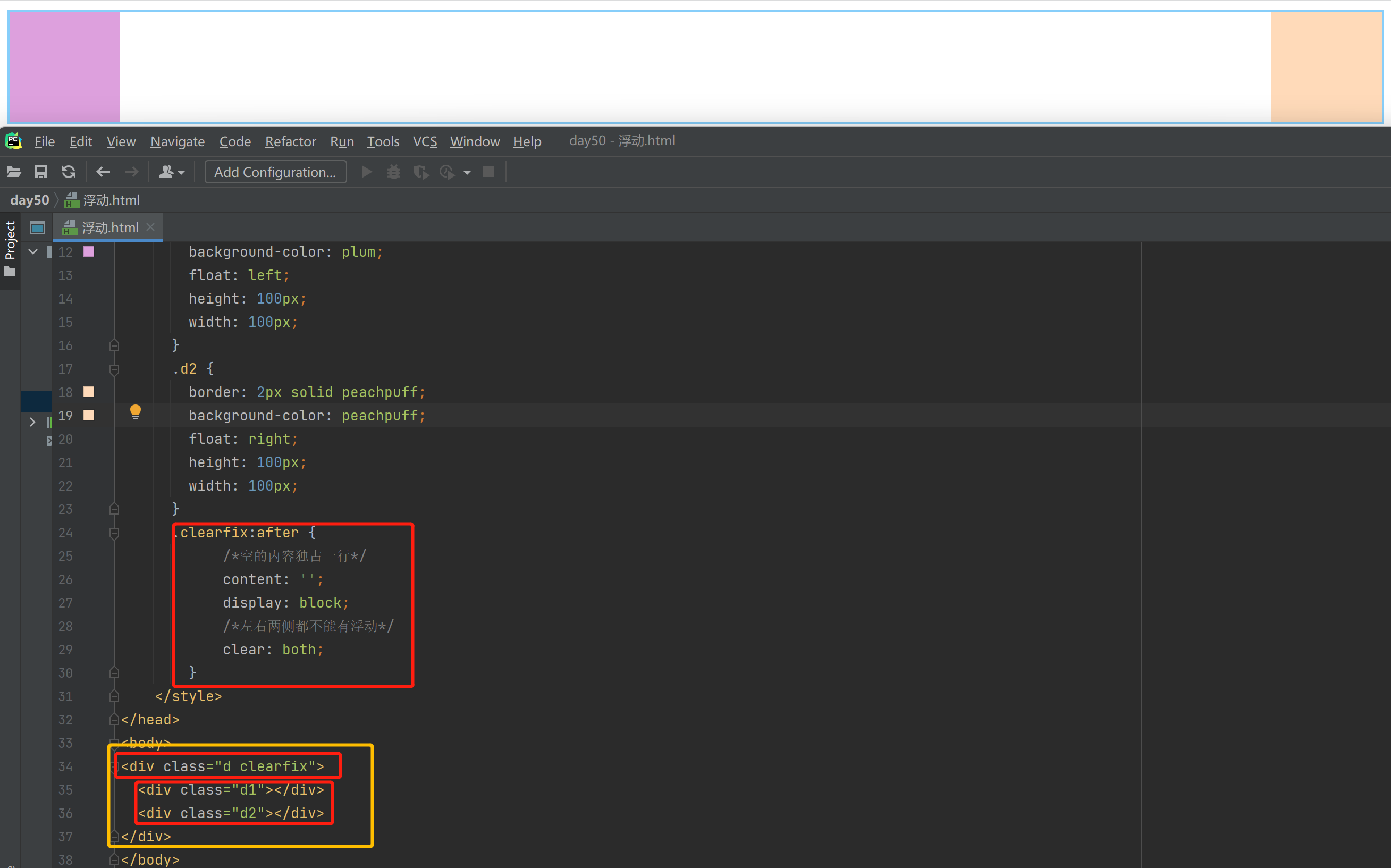This screenshot has height=868, width=1391.
Task: Open the View menu
Action: 121,141
